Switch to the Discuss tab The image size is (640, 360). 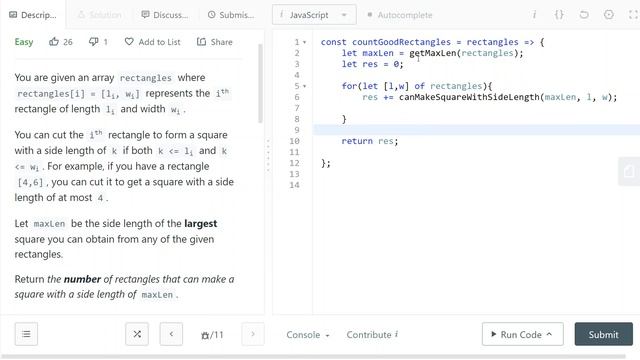164,15
